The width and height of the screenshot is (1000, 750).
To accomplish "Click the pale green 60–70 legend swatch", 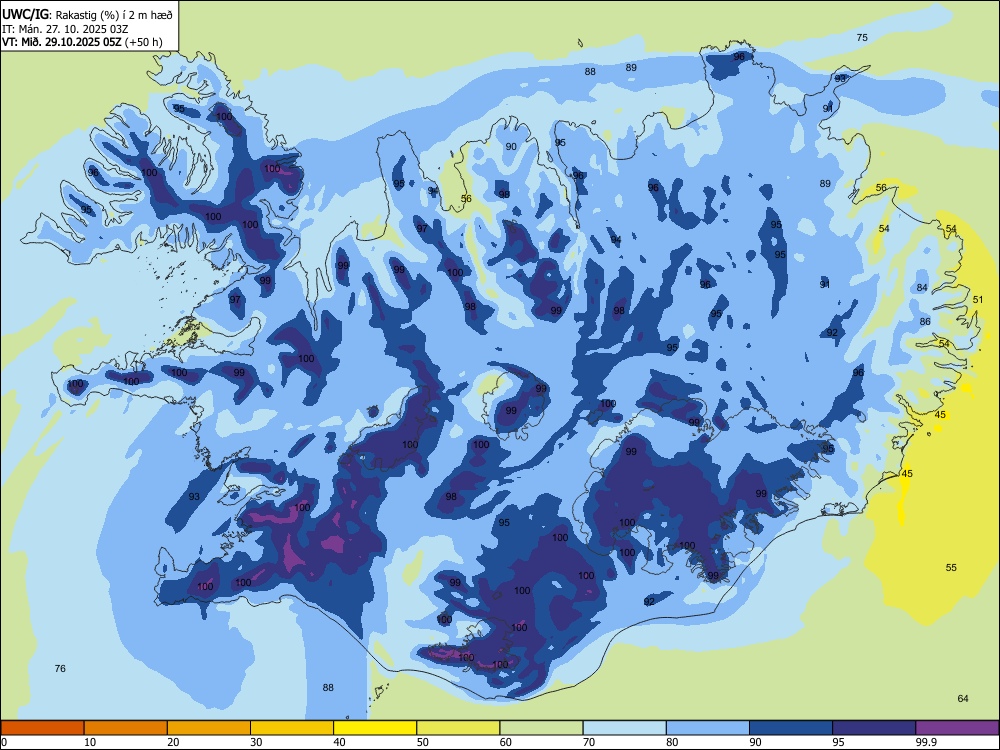I will click(x=541, y=728).
